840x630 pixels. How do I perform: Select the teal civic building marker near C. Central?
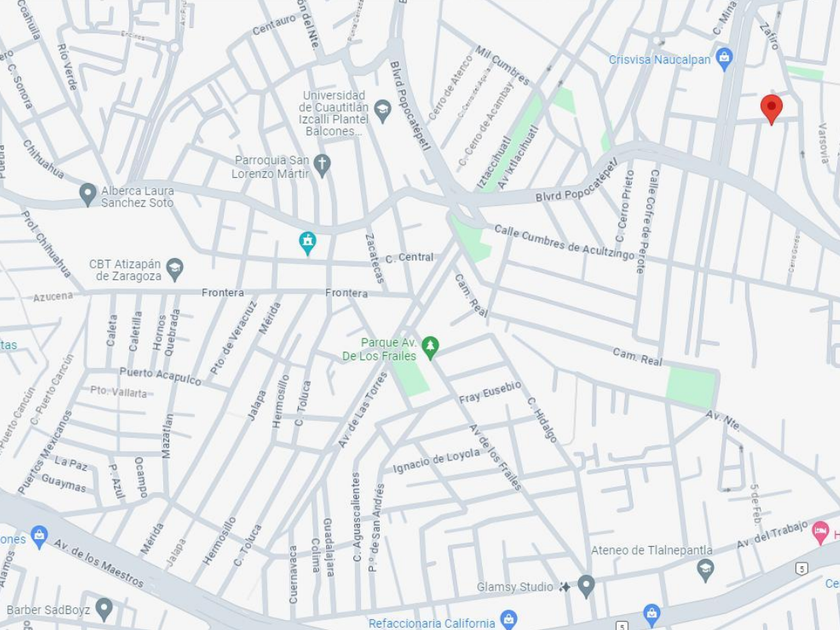308,243
